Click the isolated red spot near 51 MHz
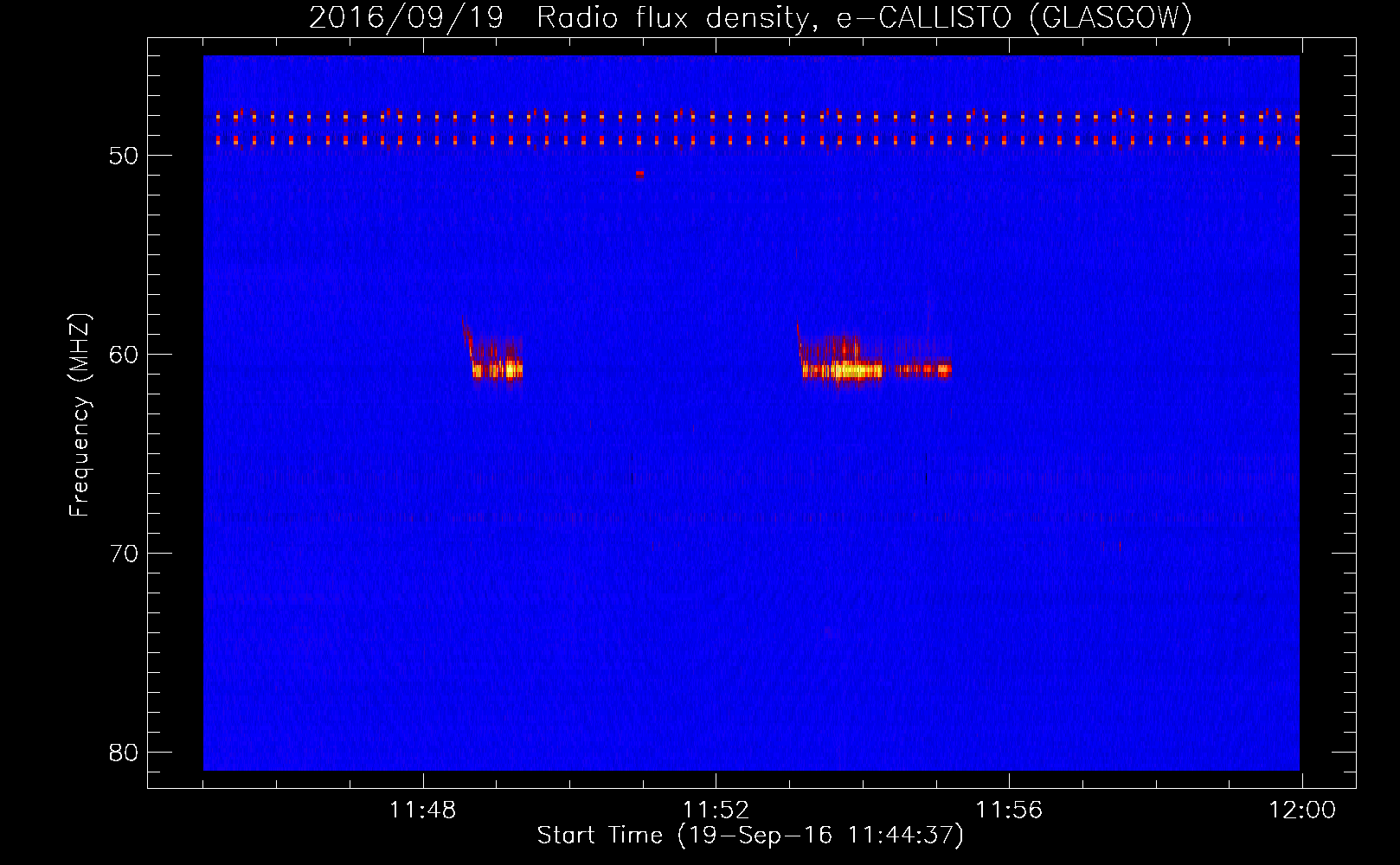The image size is (1400, 865). click(639, 174)
